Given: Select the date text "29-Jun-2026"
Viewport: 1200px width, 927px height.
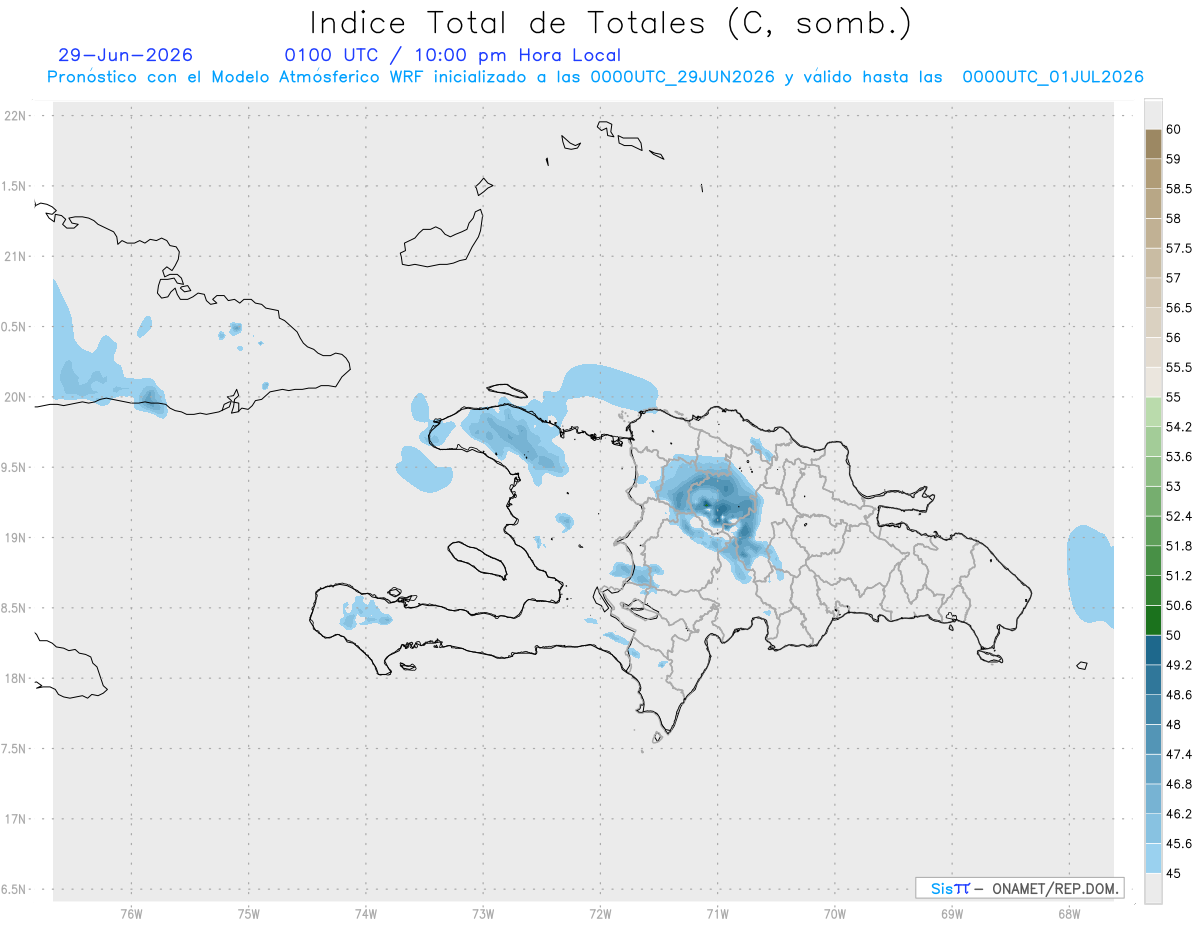Looking at the screenshot, I should [126, 55].
